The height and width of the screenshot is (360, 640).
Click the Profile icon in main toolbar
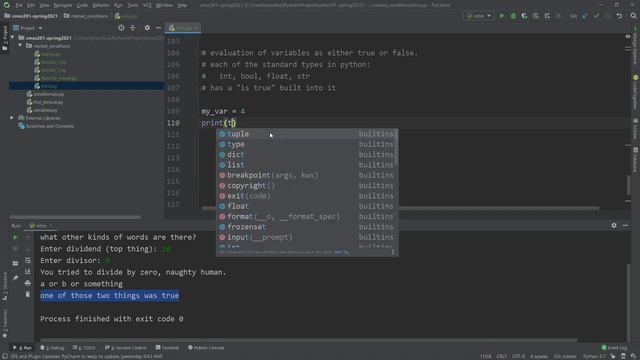pos(536,16)
